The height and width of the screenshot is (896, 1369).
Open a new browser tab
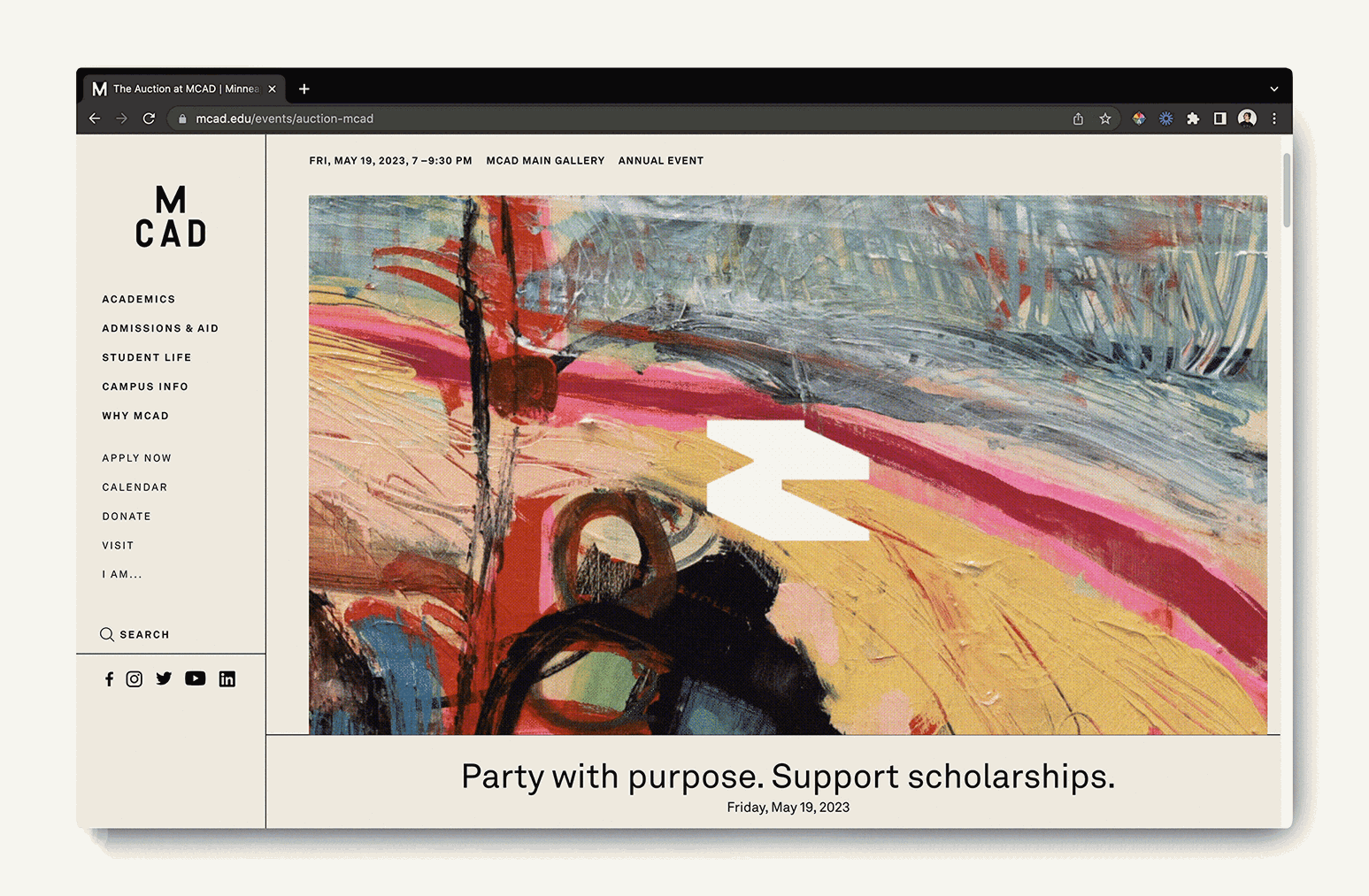304,88
